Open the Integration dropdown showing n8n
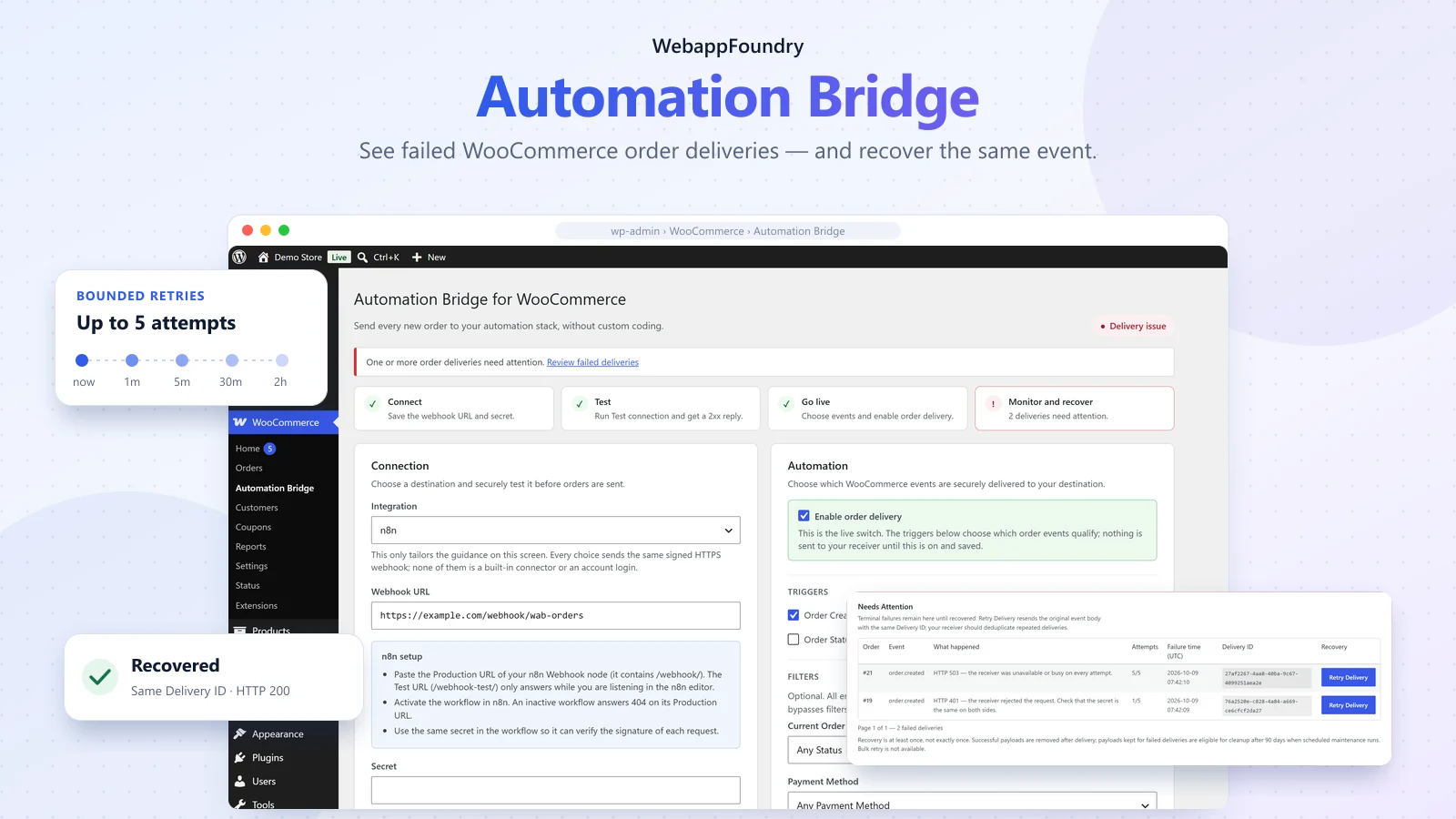 555,531
